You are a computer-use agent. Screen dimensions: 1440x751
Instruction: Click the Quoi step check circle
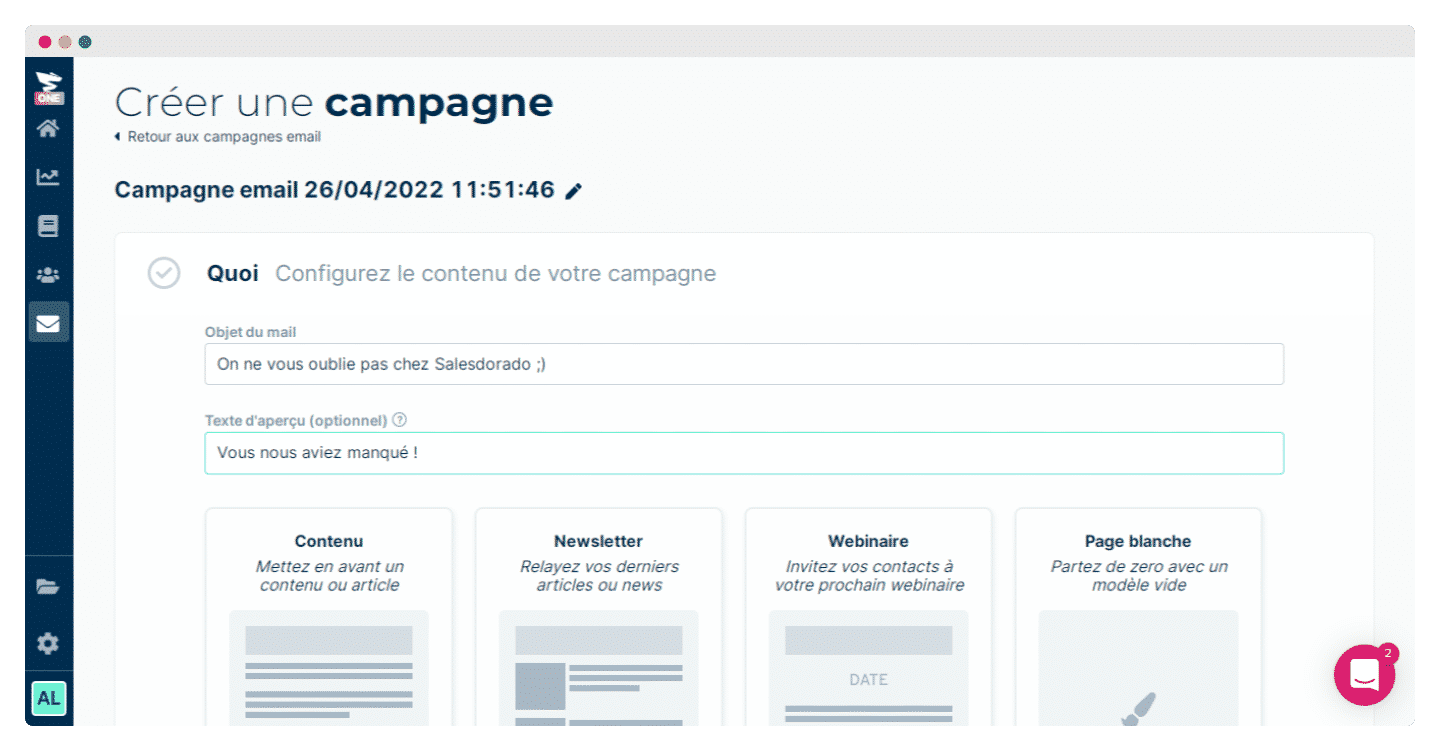coord(164,273)
